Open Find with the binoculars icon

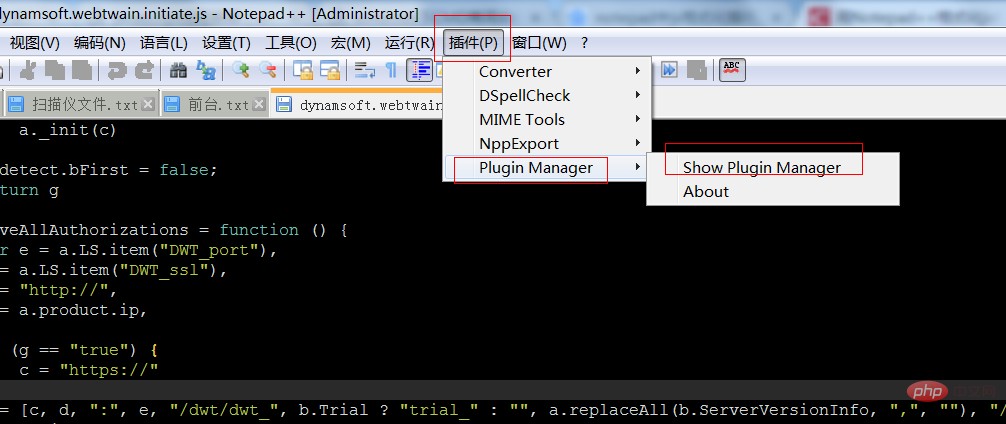[179, 69]
